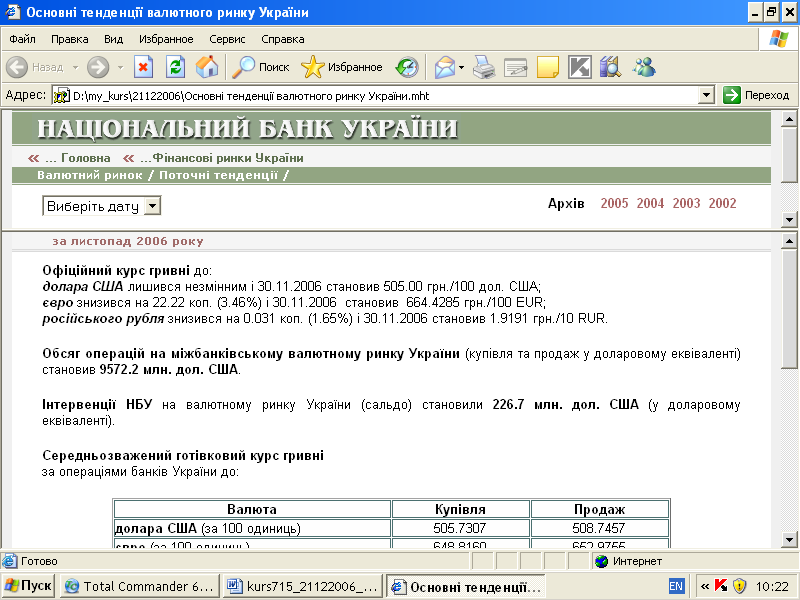
Task: Open the Search (Поиск) magnifier button
Action: pyautogui.click(x=260, y=67)
